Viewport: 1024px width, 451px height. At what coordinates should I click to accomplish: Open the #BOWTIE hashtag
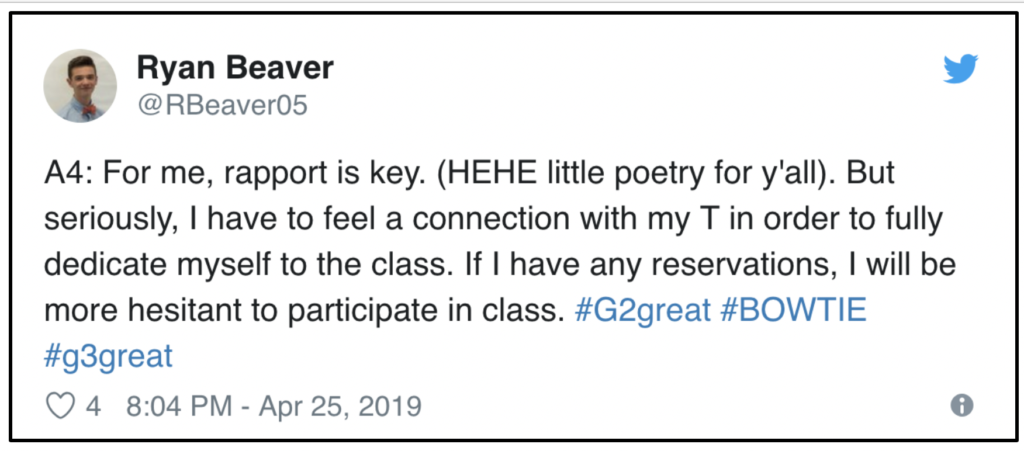[793, 310]
